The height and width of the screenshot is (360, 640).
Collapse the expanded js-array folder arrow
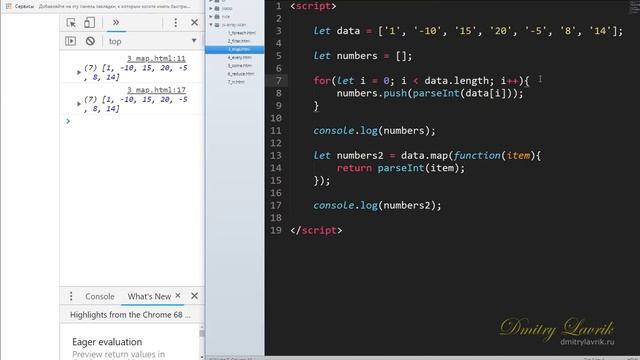(x=211, y=25)
